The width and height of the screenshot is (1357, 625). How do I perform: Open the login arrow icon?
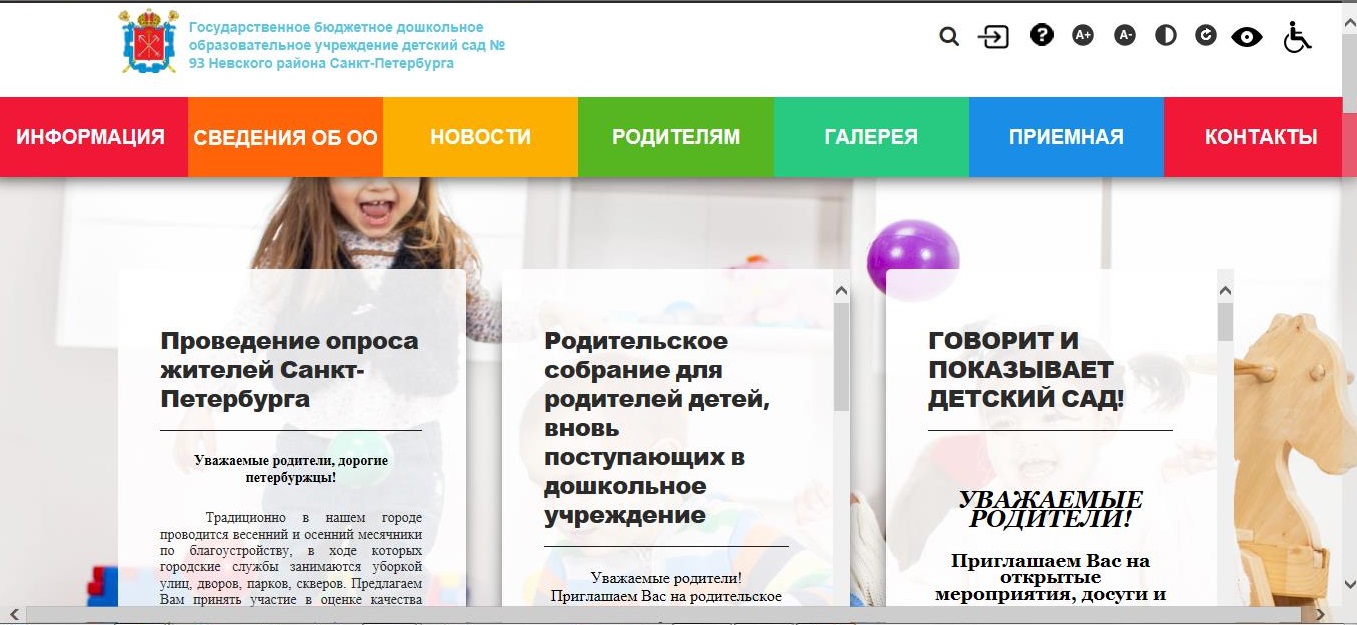pyautogui.click(x=994, y=37)
